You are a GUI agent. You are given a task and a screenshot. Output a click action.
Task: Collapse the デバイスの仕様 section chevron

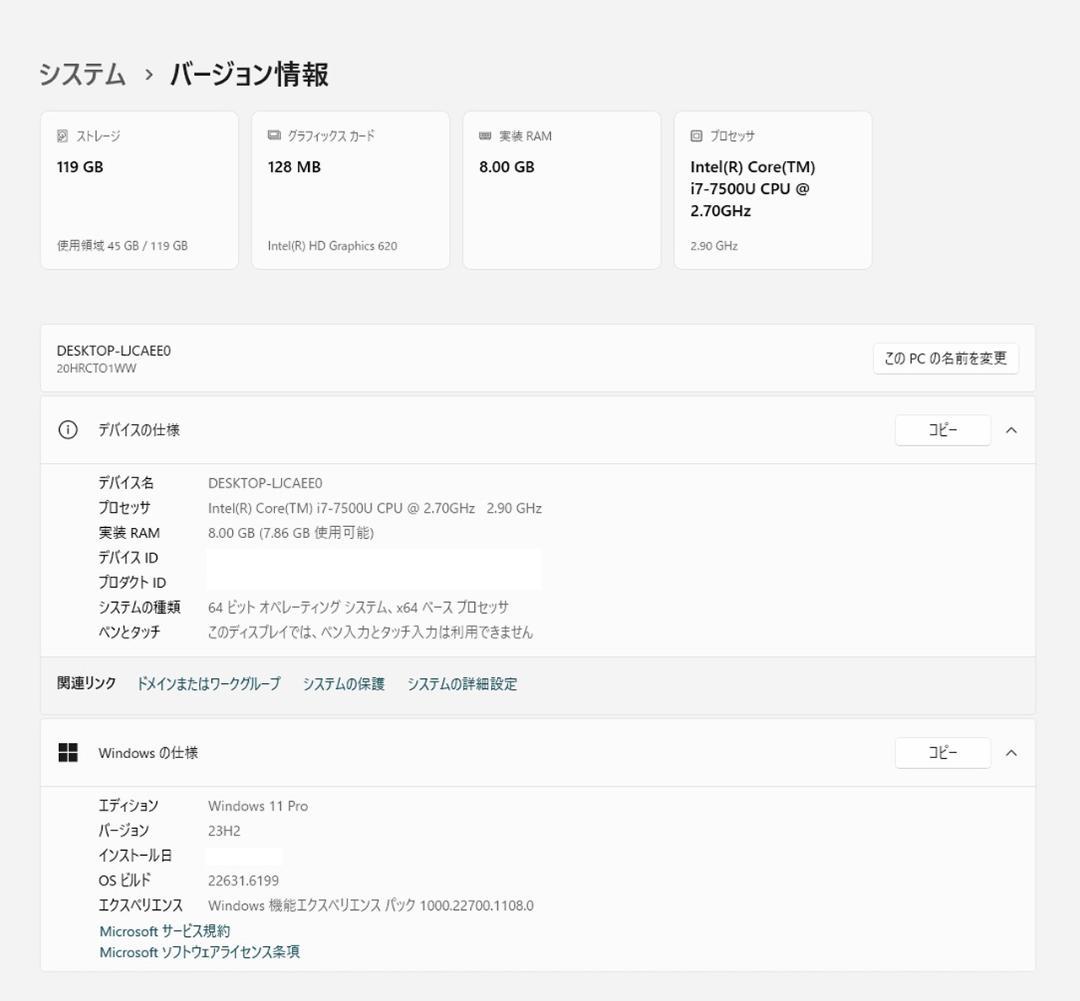point(1011,430)
